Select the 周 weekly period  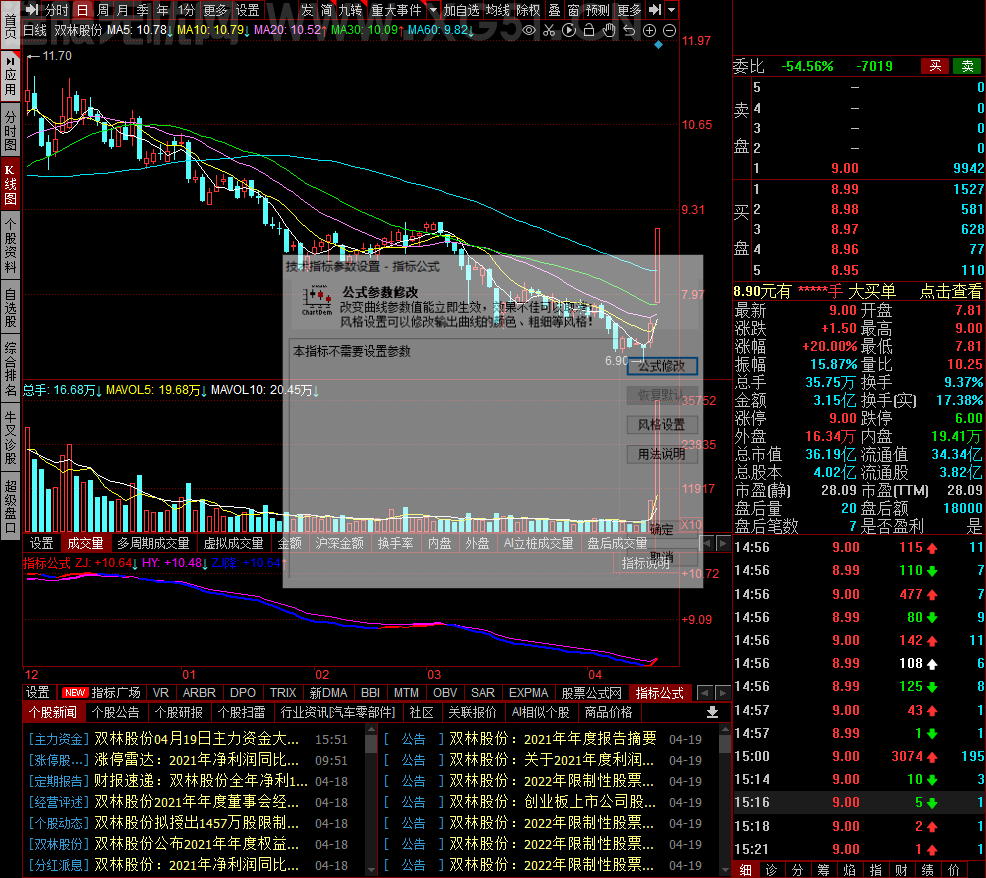click(103, 9)
